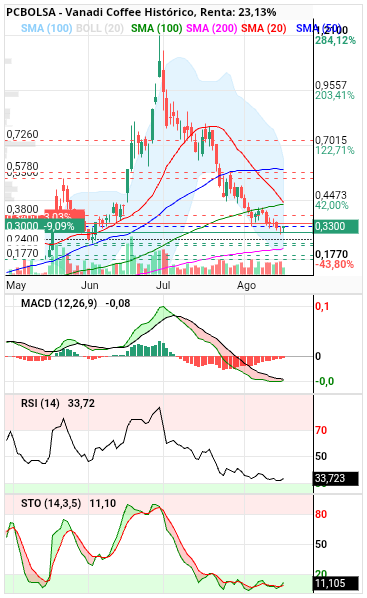Click the STO value 11,10 beside the label

[x=103, y=503]
